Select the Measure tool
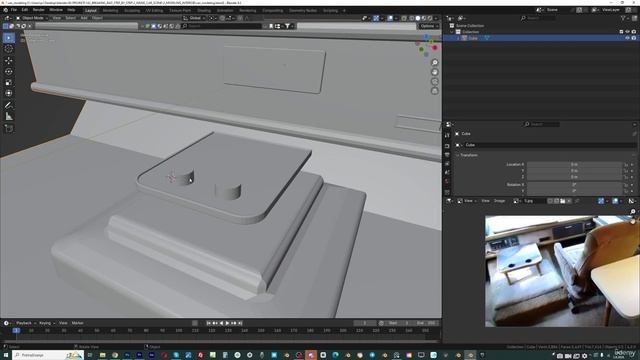640x360 pixels. pos(9,117)
